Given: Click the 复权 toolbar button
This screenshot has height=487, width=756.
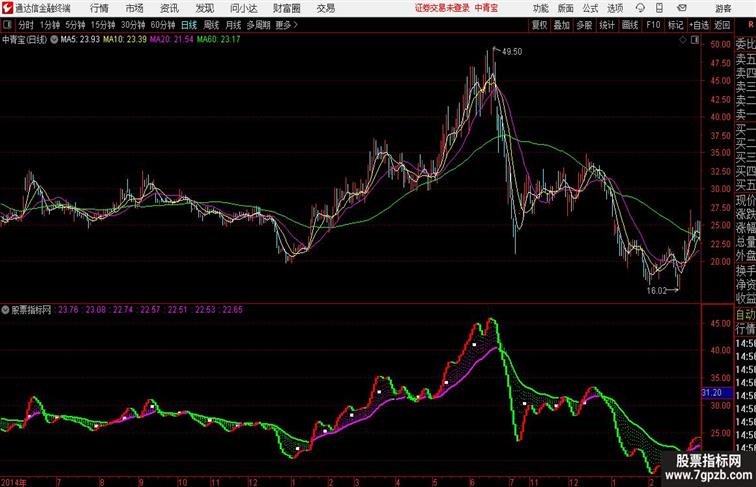Looking at the screenshot, I should 539,25.
